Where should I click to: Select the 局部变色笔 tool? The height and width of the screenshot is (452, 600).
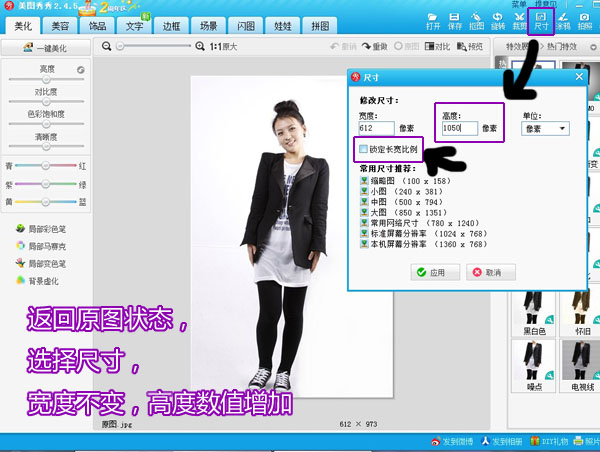[45, 264]
